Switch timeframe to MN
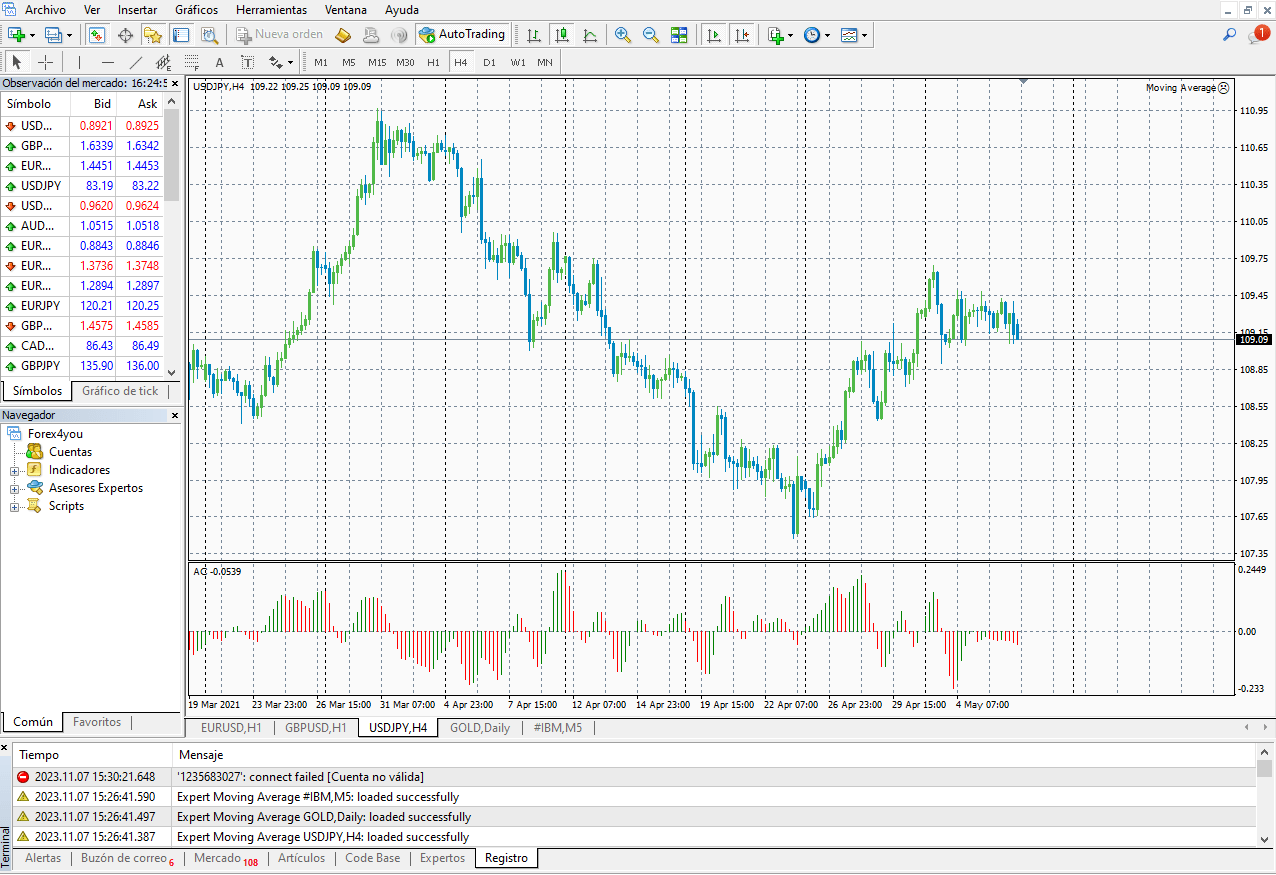The height and width of the screenshot is (875, 1276). (545, 62)
